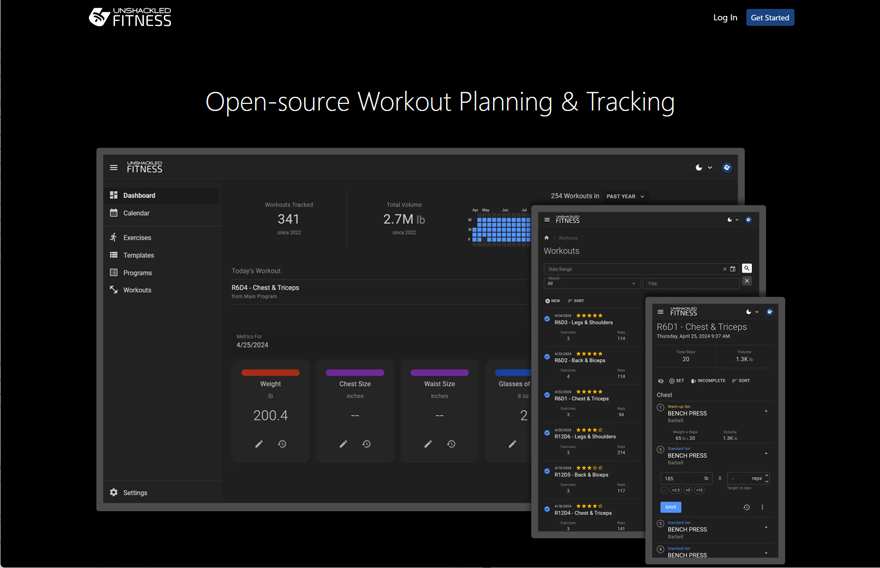Screen dimensions: 880x568
Task: Click the Glasses of water edit pencil
Action: tap(512, 444)
